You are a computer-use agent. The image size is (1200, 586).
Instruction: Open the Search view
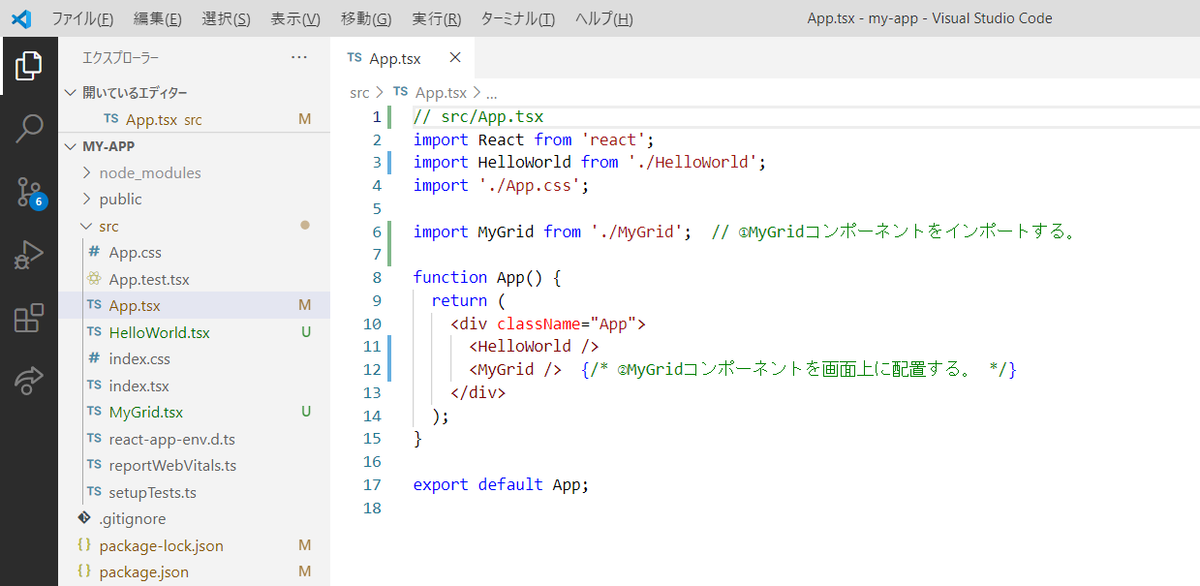28,128
